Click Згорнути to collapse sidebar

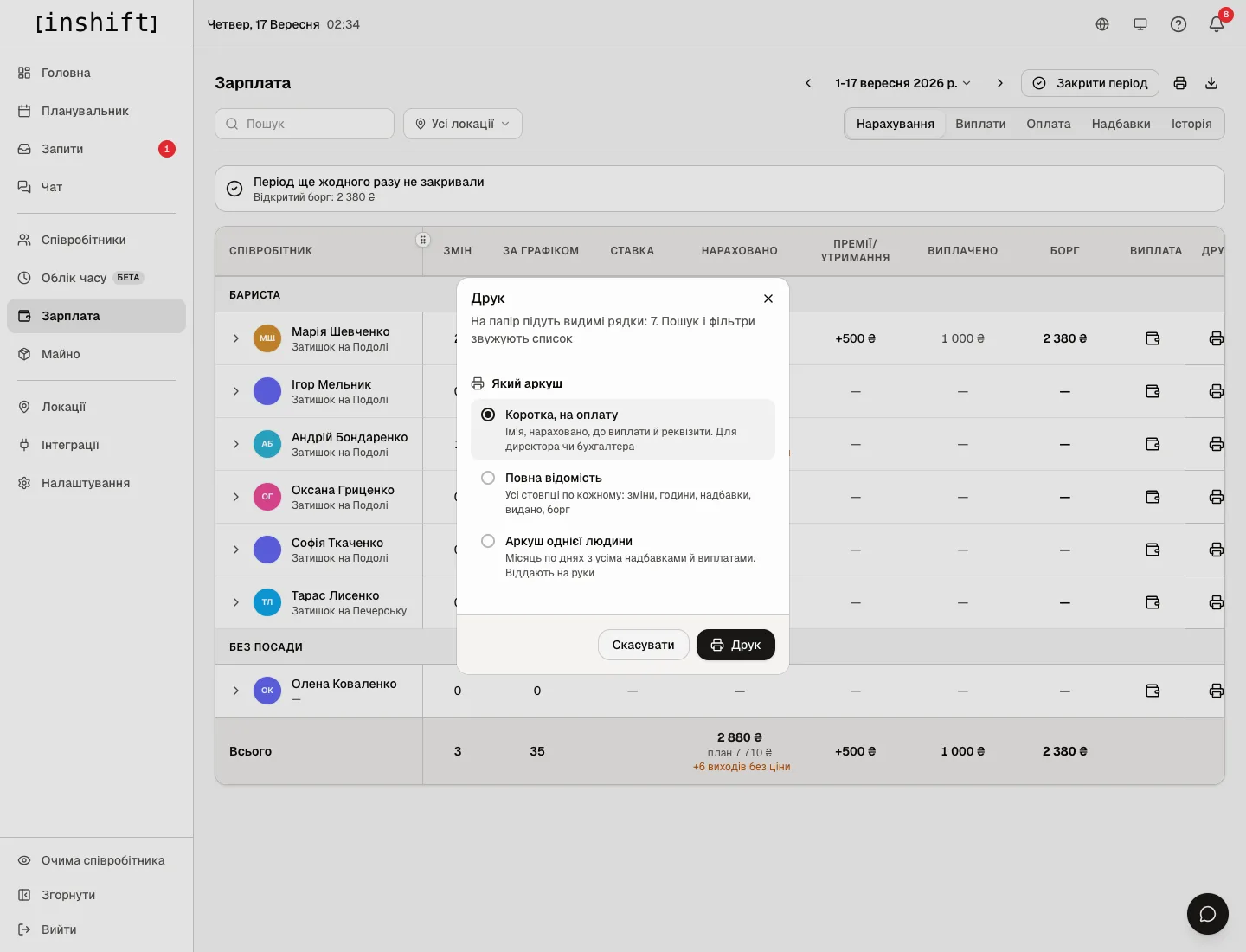(96, 895)
